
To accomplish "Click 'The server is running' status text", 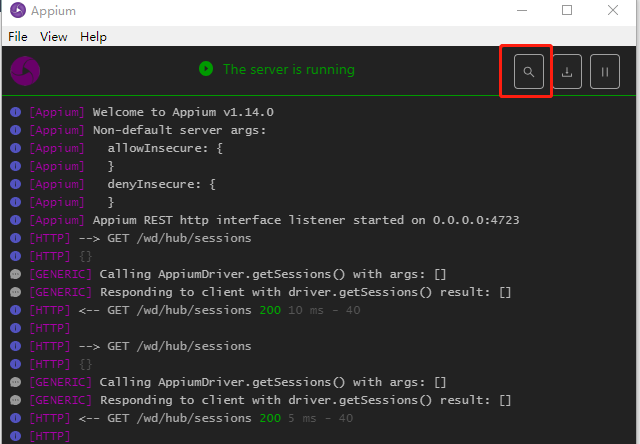I will (x=289, y=69).
